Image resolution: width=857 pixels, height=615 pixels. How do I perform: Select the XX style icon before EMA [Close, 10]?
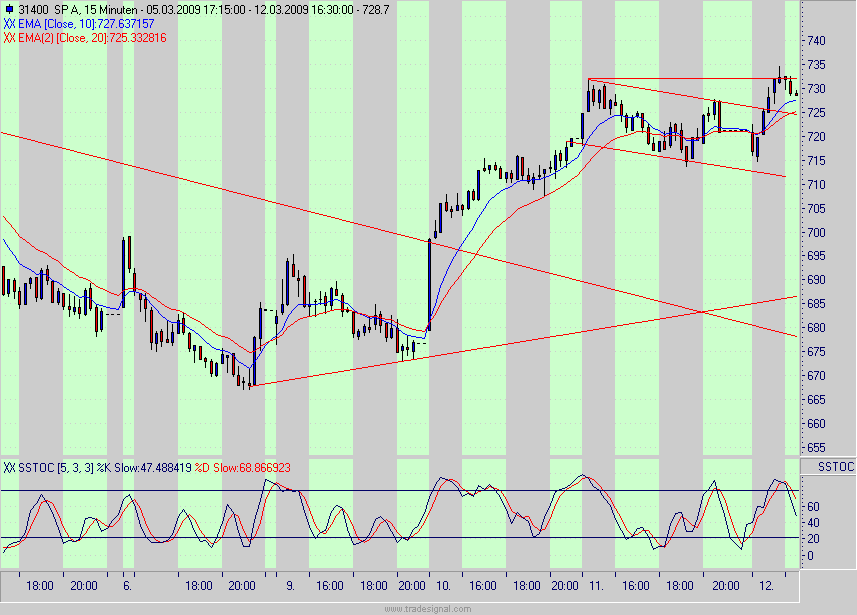(9, 21)
